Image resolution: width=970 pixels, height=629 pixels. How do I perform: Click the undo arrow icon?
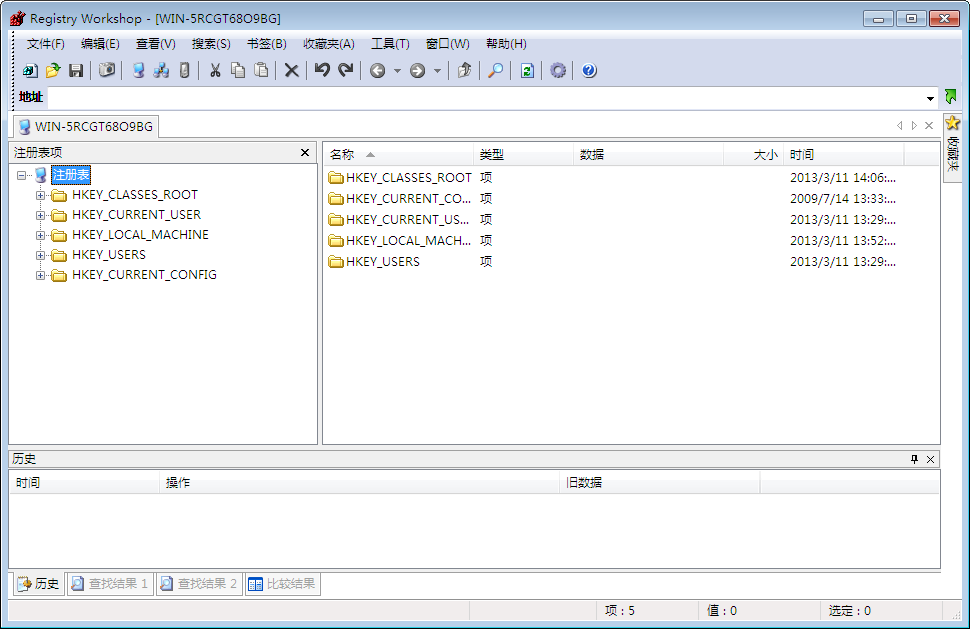(x=322, y=71)
